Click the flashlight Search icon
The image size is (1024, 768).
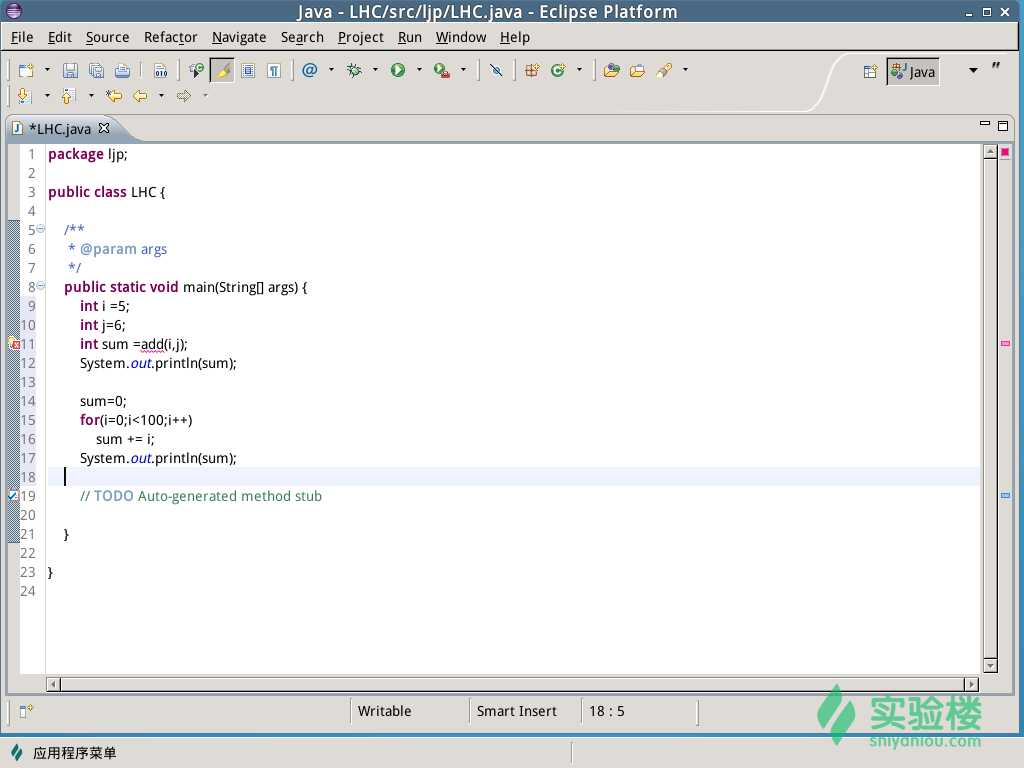(x=664, y=71)
